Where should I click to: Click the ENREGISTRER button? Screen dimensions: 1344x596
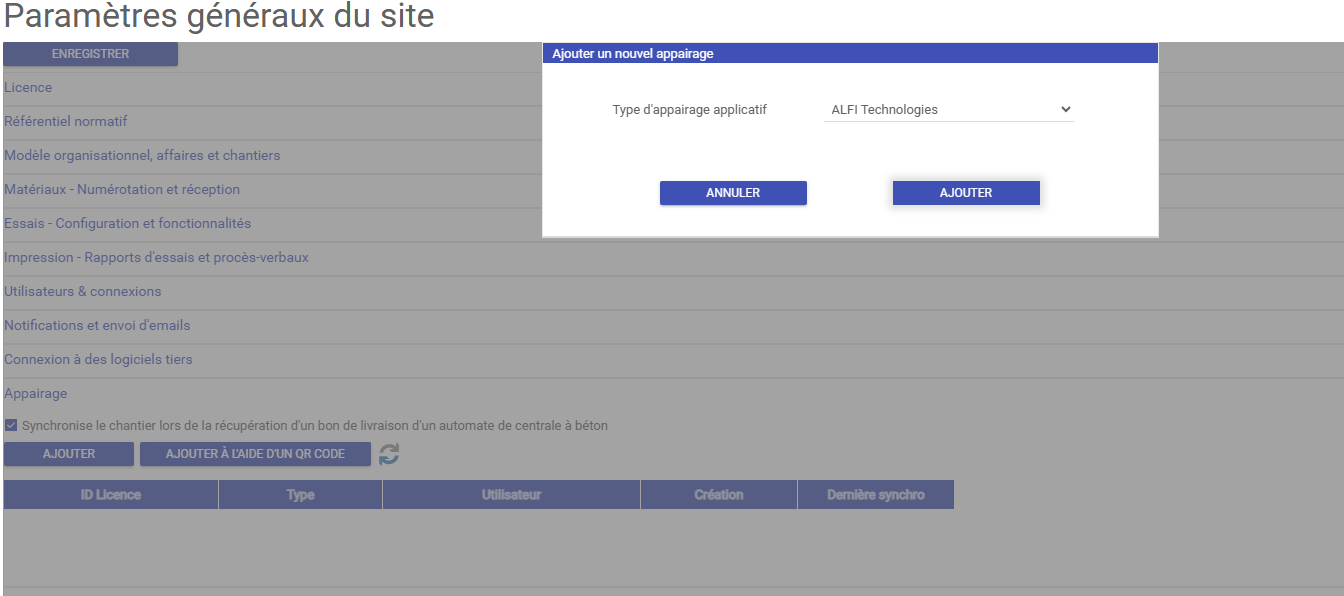90,54
